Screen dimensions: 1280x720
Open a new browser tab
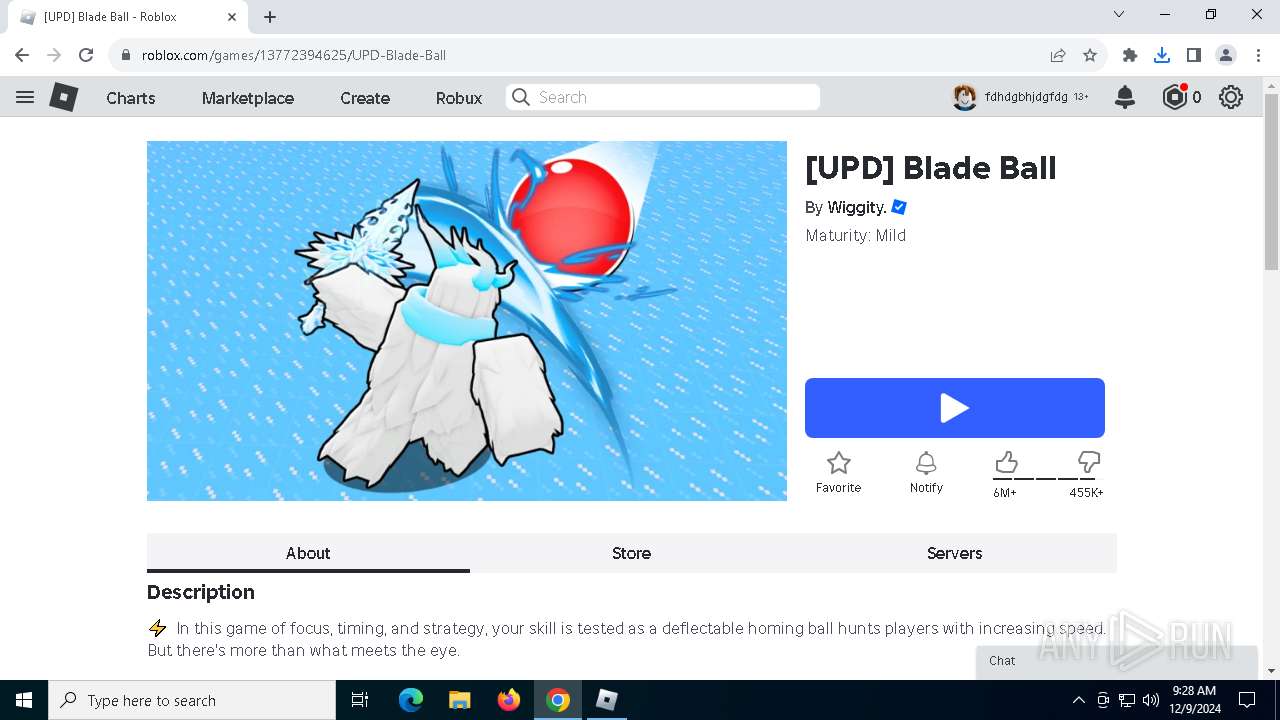tap(270, 17)
